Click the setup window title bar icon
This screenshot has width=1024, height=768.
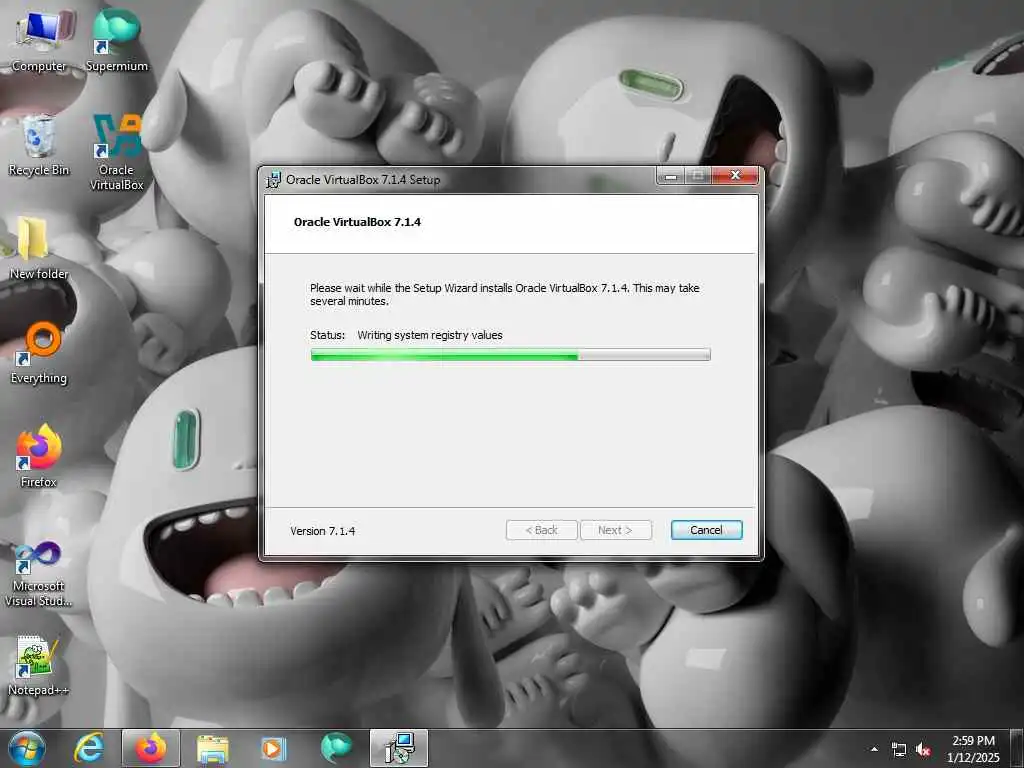tap(273, 180)
